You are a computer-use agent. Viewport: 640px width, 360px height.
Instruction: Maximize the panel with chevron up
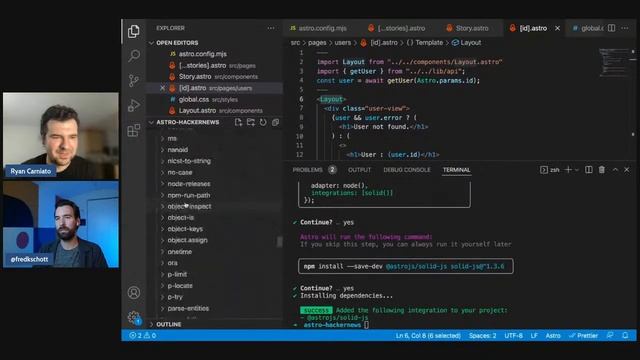click(x=615, y=170)
